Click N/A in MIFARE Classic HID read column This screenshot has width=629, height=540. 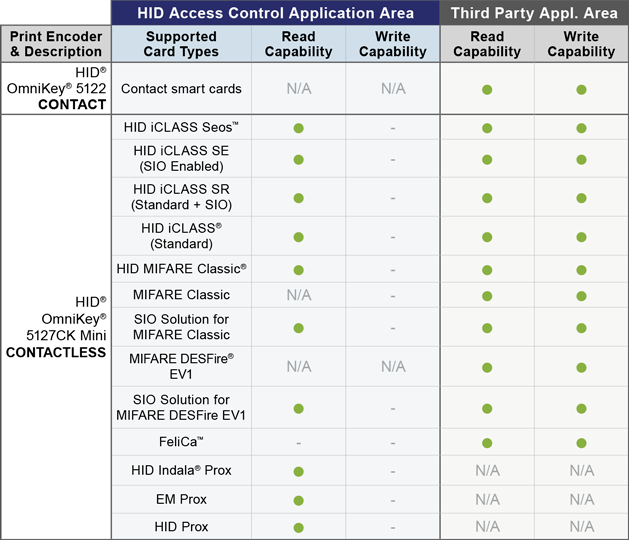coord(299,295)
